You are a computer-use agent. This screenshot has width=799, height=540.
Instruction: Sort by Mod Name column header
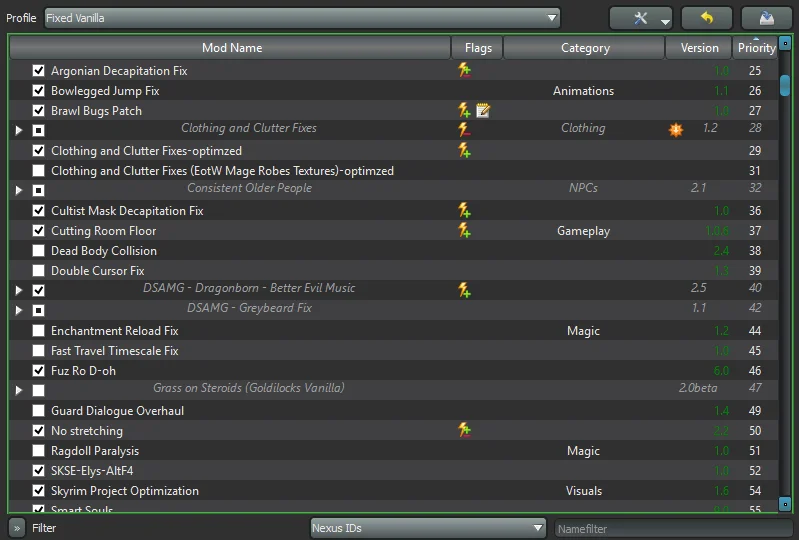point(230,47)
